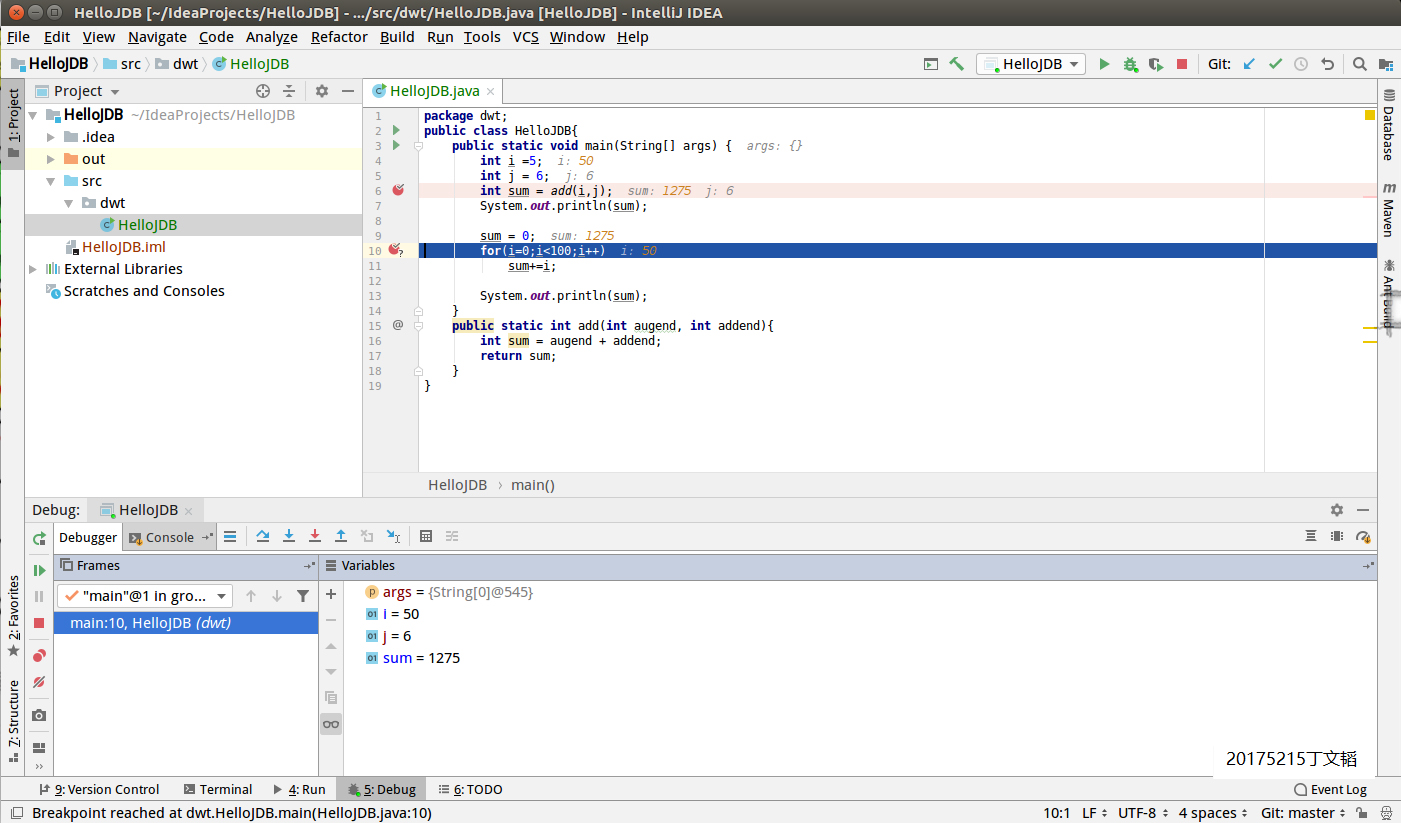
Task: Open the Maven side panel
Action: [1389, 209]
